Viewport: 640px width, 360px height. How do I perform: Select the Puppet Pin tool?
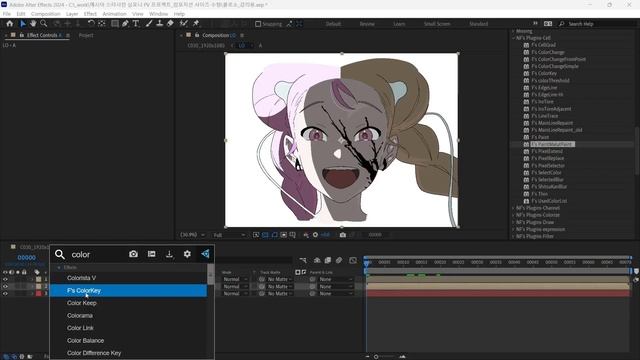(196, 24)
